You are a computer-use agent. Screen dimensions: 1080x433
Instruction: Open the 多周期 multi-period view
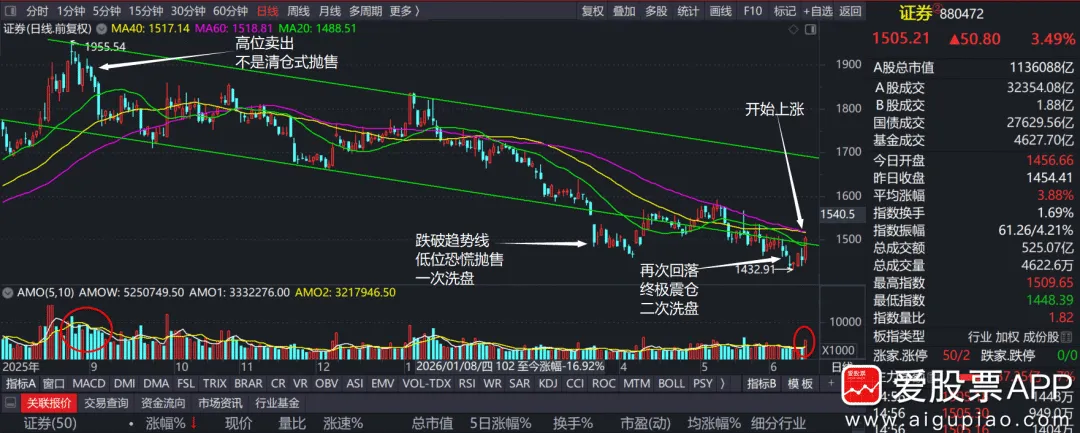(365, 11)
